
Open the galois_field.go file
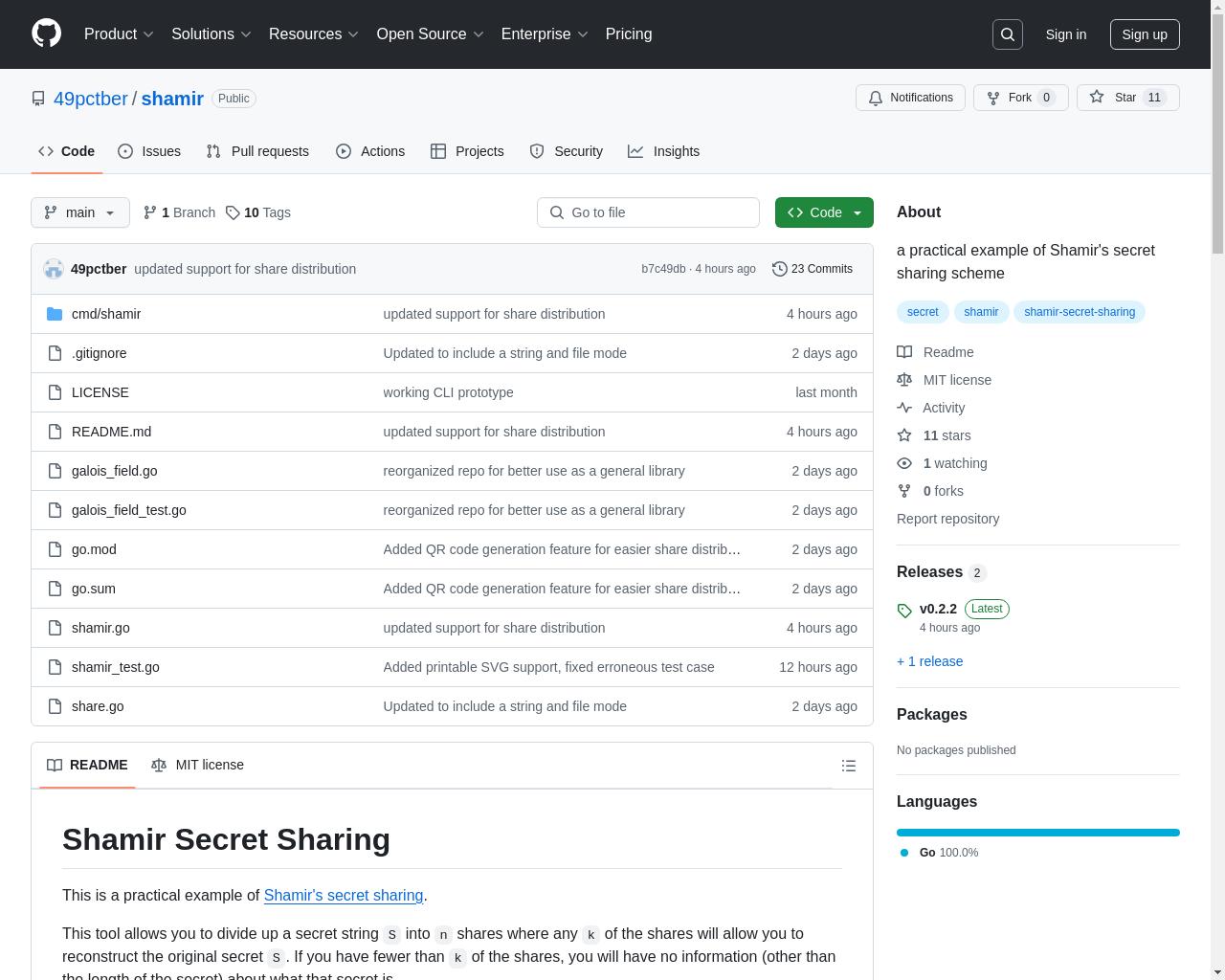(115, 471)
